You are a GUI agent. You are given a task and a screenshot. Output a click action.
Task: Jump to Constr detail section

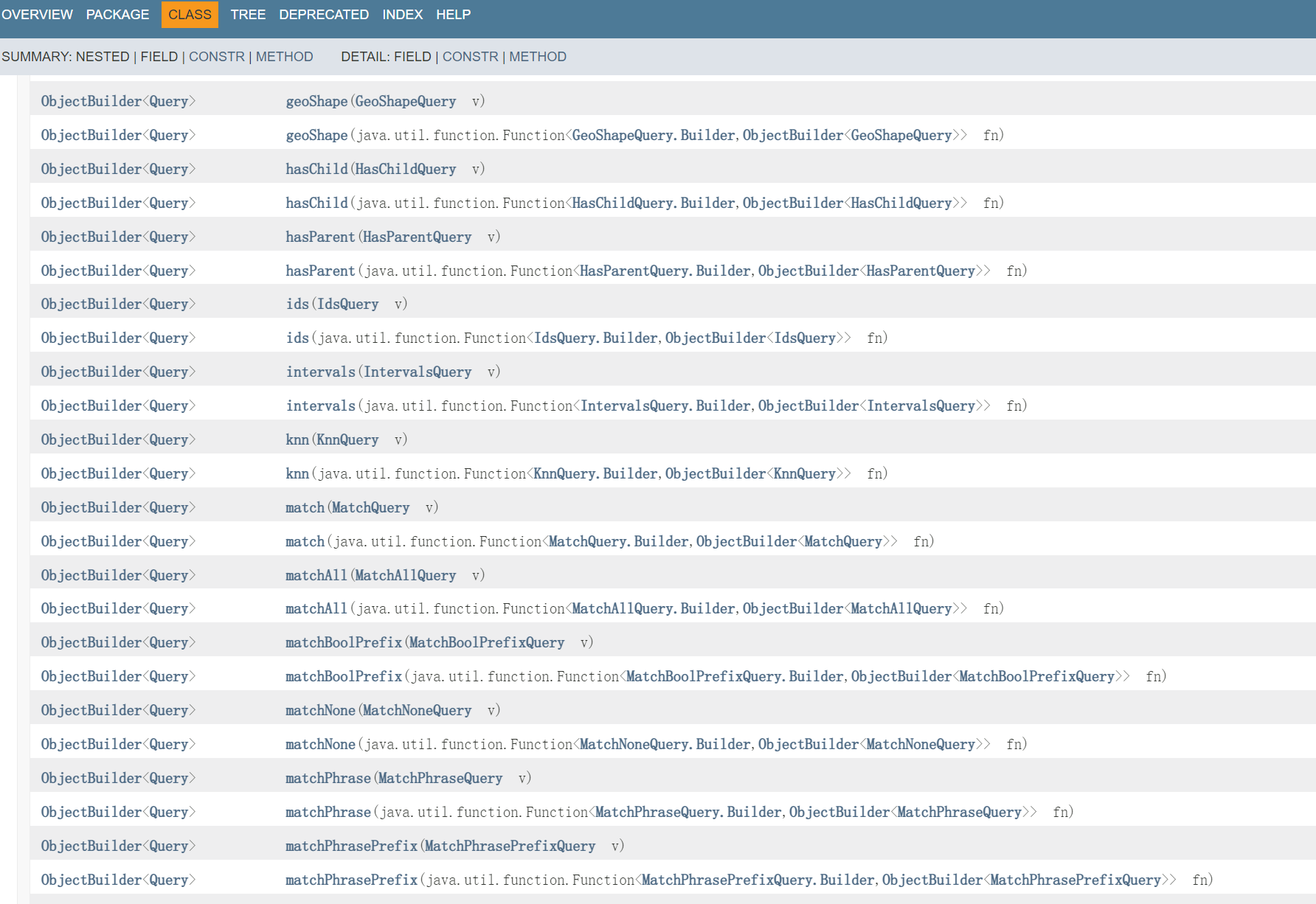coord(470,57)
